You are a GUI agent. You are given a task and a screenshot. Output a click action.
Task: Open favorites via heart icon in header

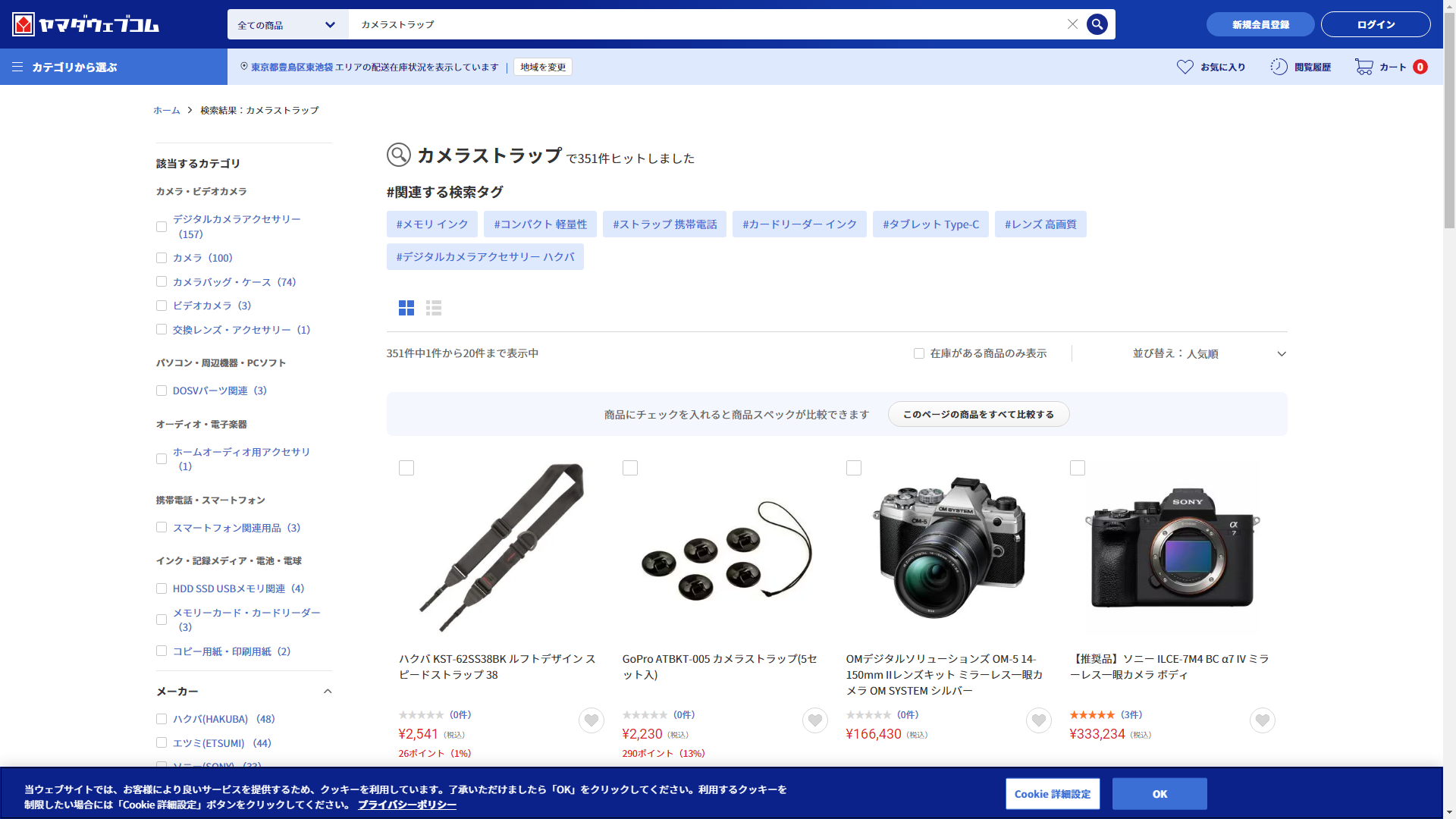point(1185,67)
